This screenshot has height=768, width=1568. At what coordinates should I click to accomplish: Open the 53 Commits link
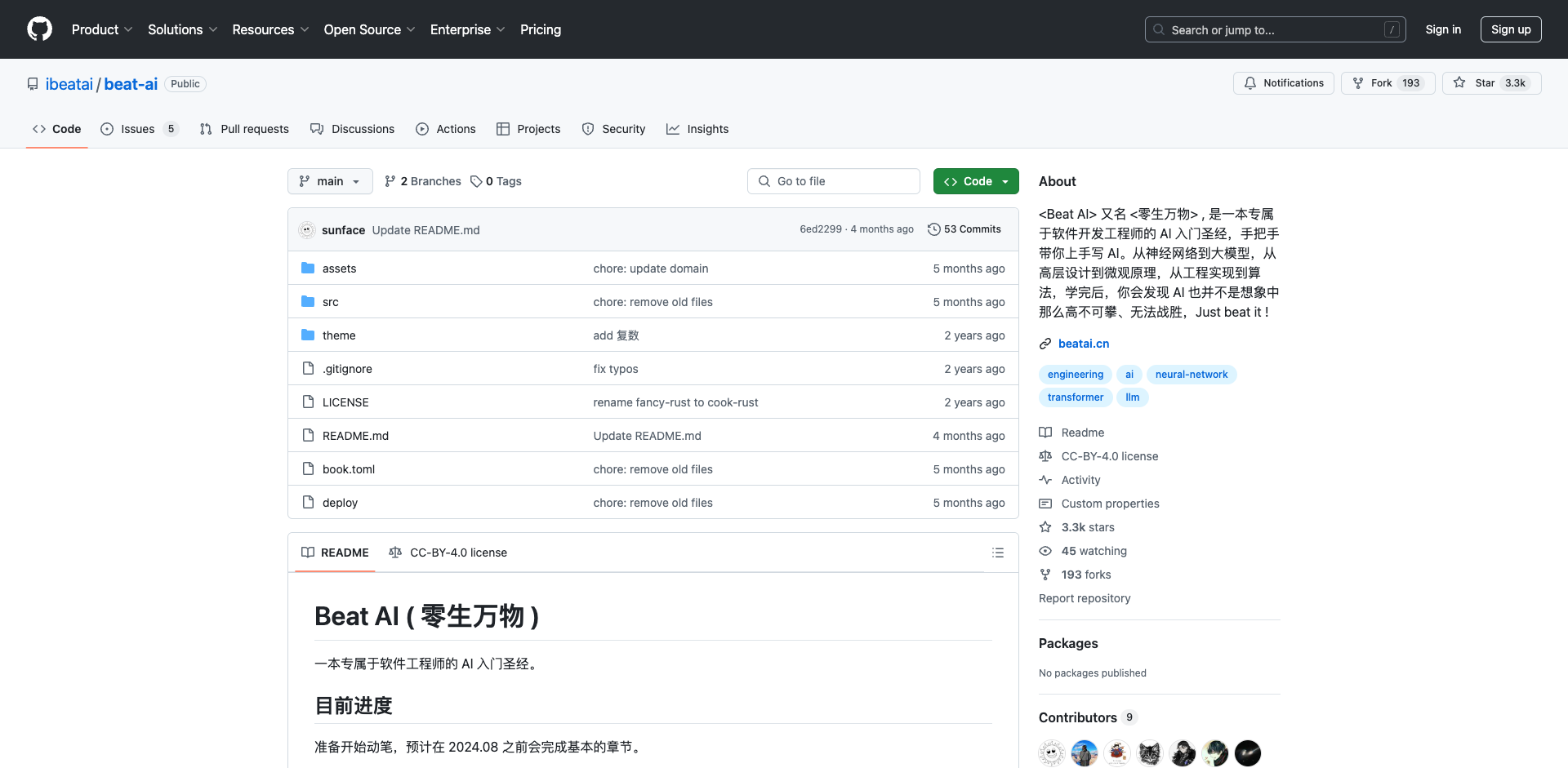964,229
